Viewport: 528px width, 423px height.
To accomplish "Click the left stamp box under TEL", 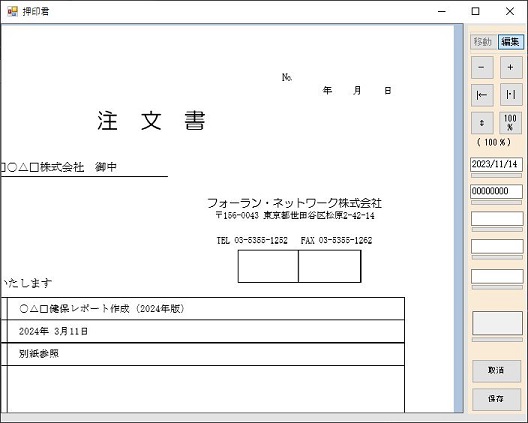I will [x=268, y=266].
